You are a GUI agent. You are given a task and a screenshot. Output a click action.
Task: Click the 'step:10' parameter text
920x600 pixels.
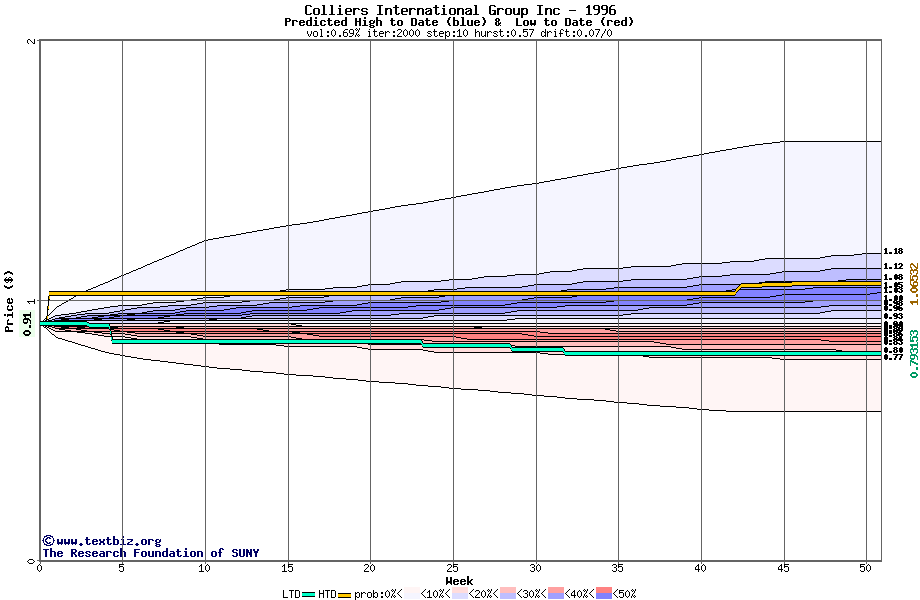[447, 33]
